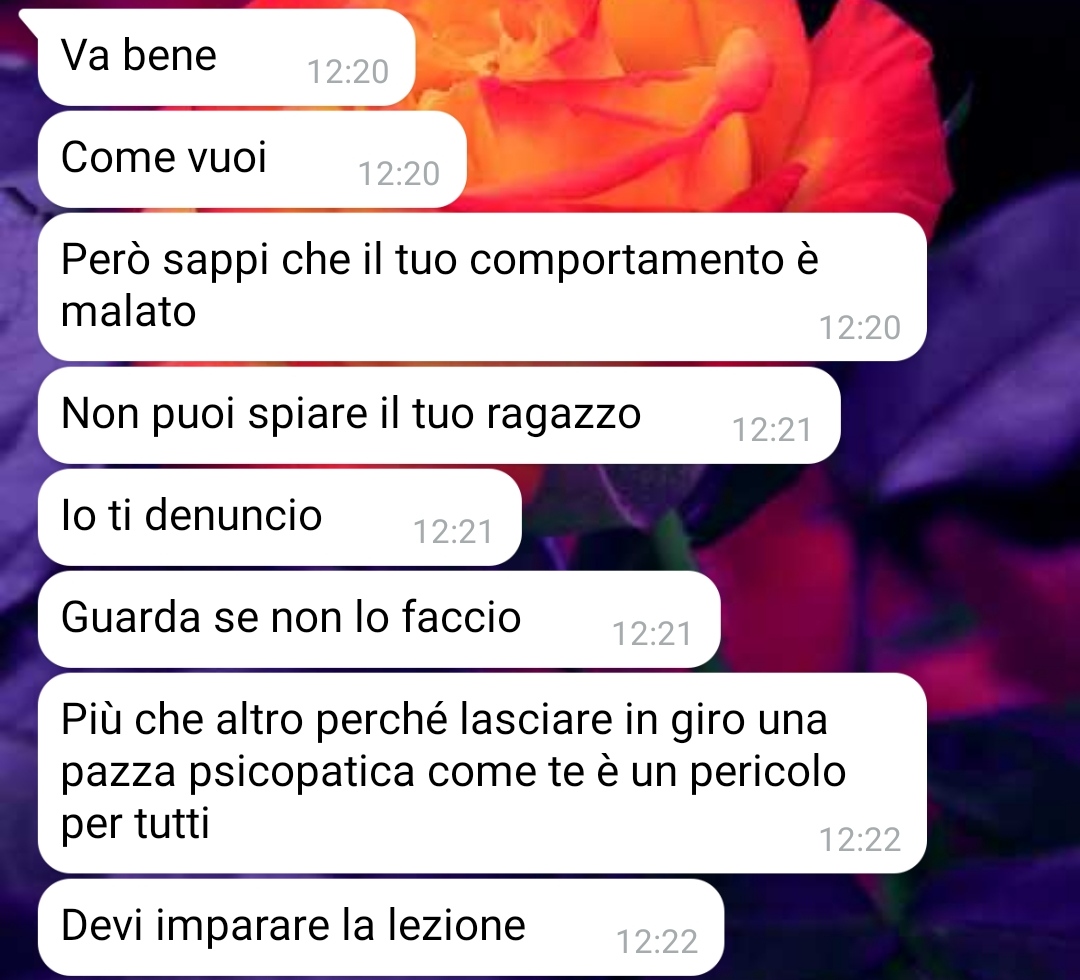
Task: Select the 'Devi imparare la lezione' message
Action: 381,927
